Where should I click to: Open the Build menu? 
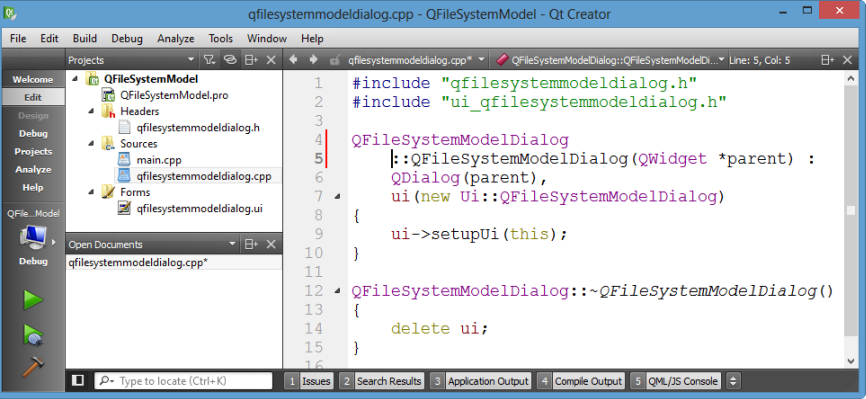coord(85,39)
